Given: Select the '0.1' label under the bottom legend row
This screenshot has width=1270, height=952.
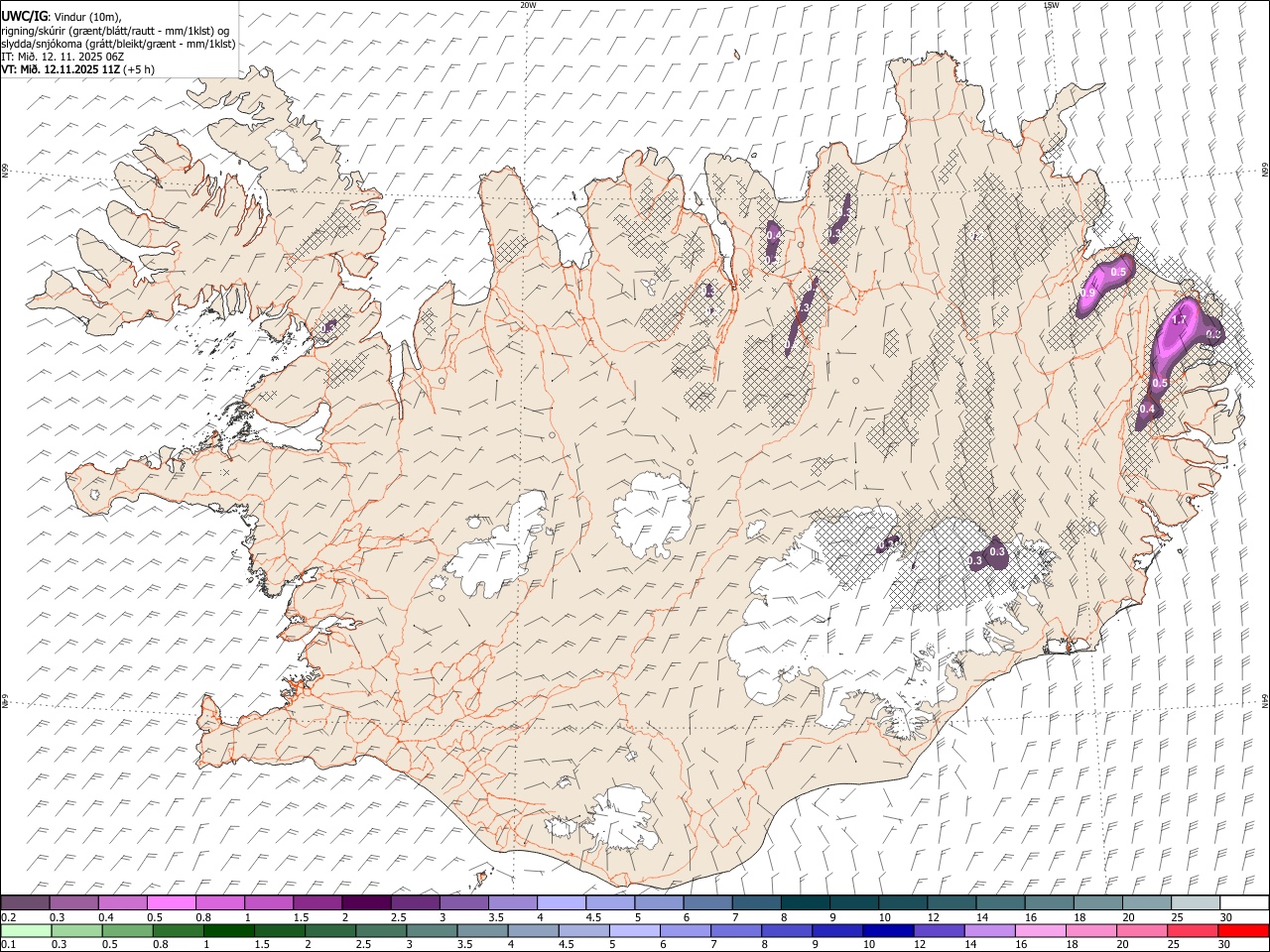Looking at the screenshot, I should 8,944.
